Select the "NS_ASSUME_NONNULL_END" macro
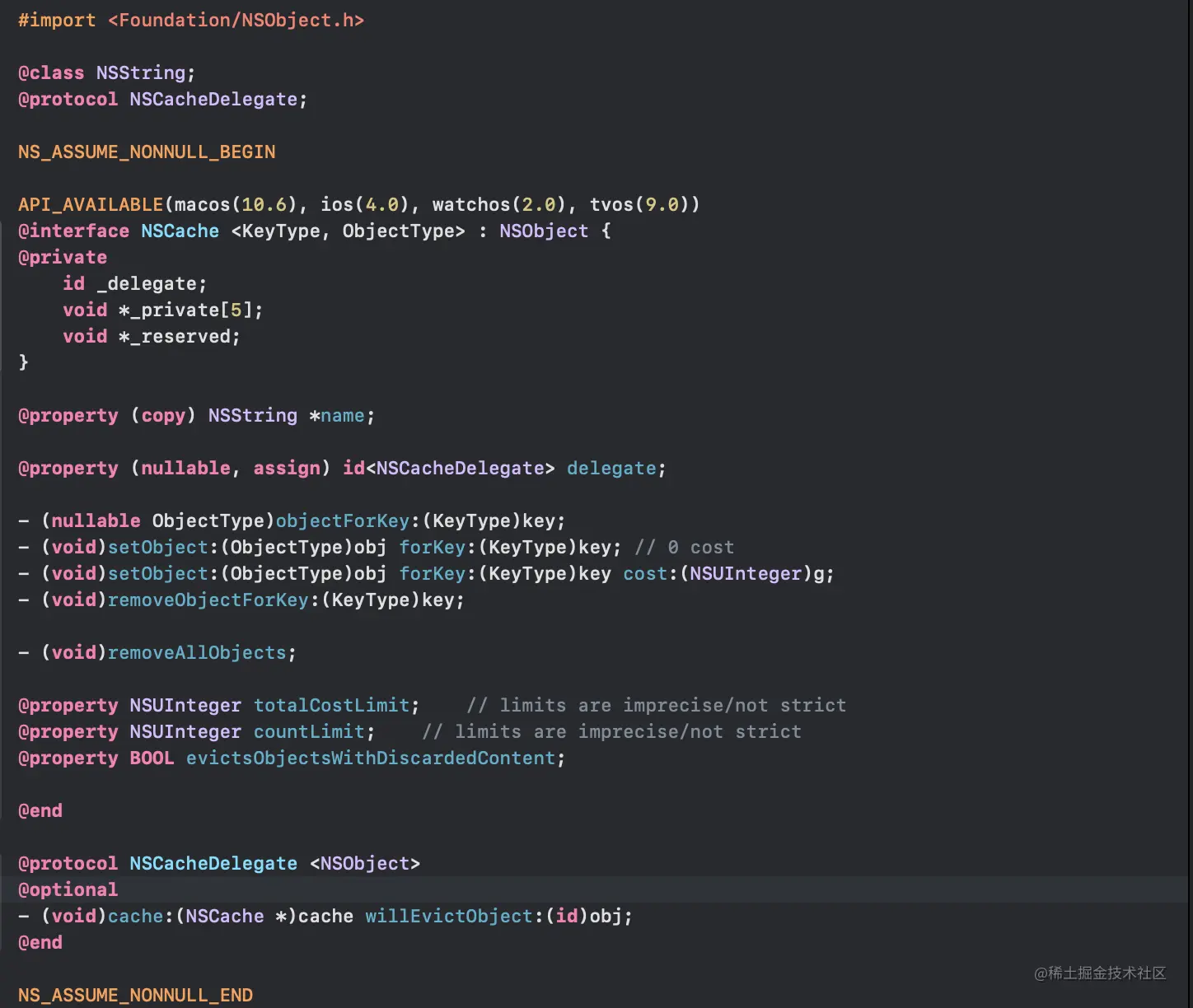 click(x=135, y=995)
